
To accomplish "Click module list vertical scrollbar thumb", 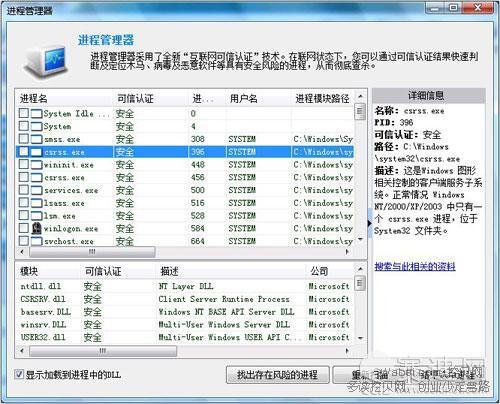I will [x=360, y=284].
